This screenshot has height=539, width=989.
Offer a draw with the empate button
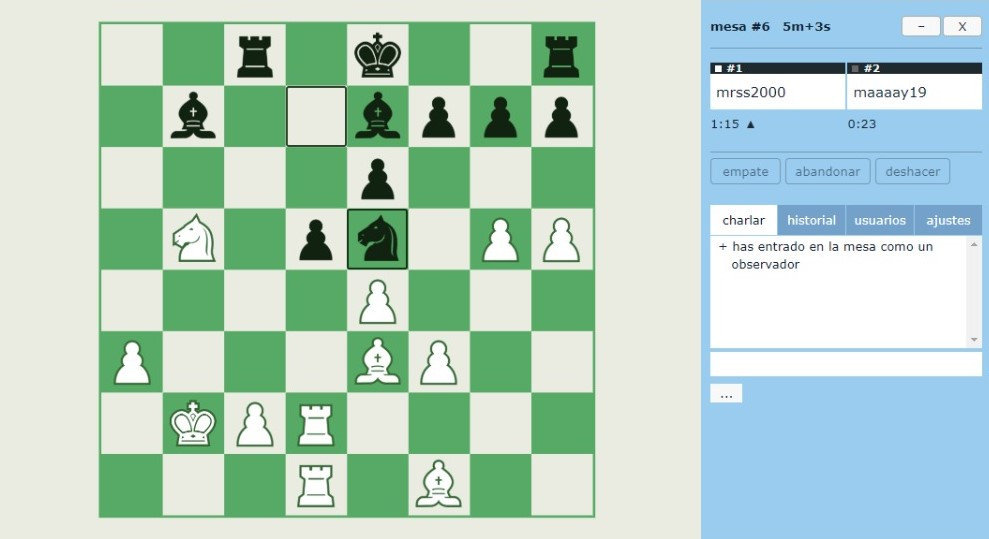tap(745, 171)
